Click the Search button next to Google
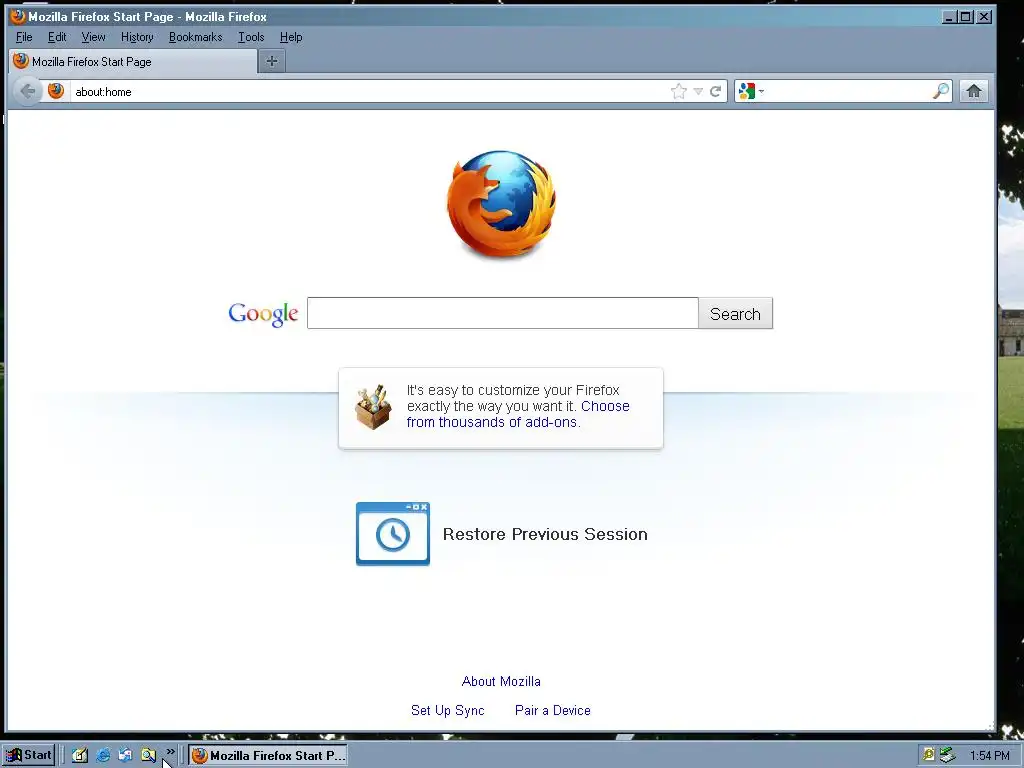Viewport: 1024px width, 768px height. click(735, 313)
